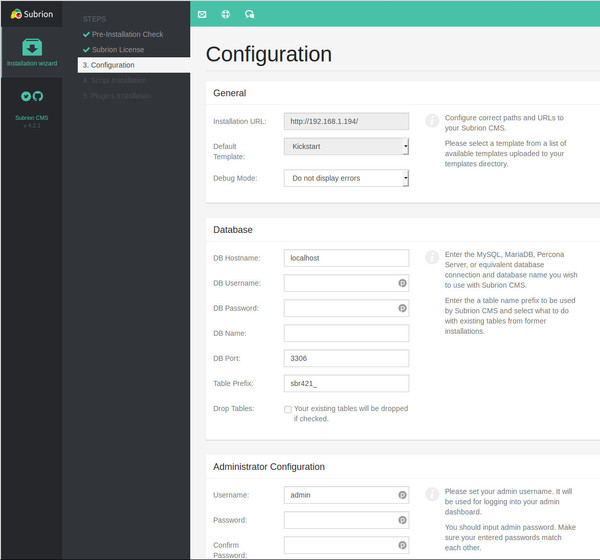
Task: Click the Subrion logo in the header
Action: click(31, 14)
